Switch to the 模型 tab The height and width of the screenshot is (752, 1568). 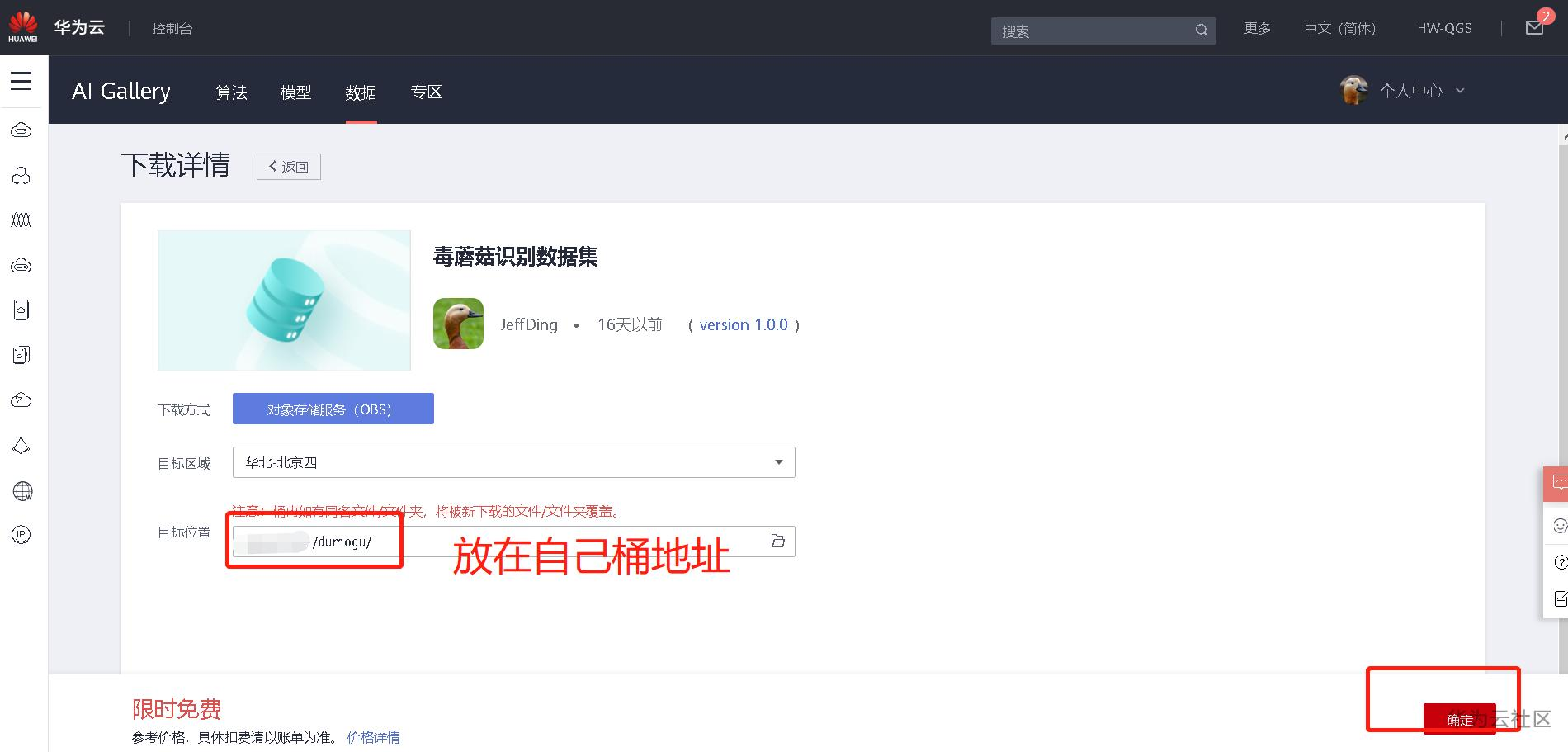coord(295,92)
